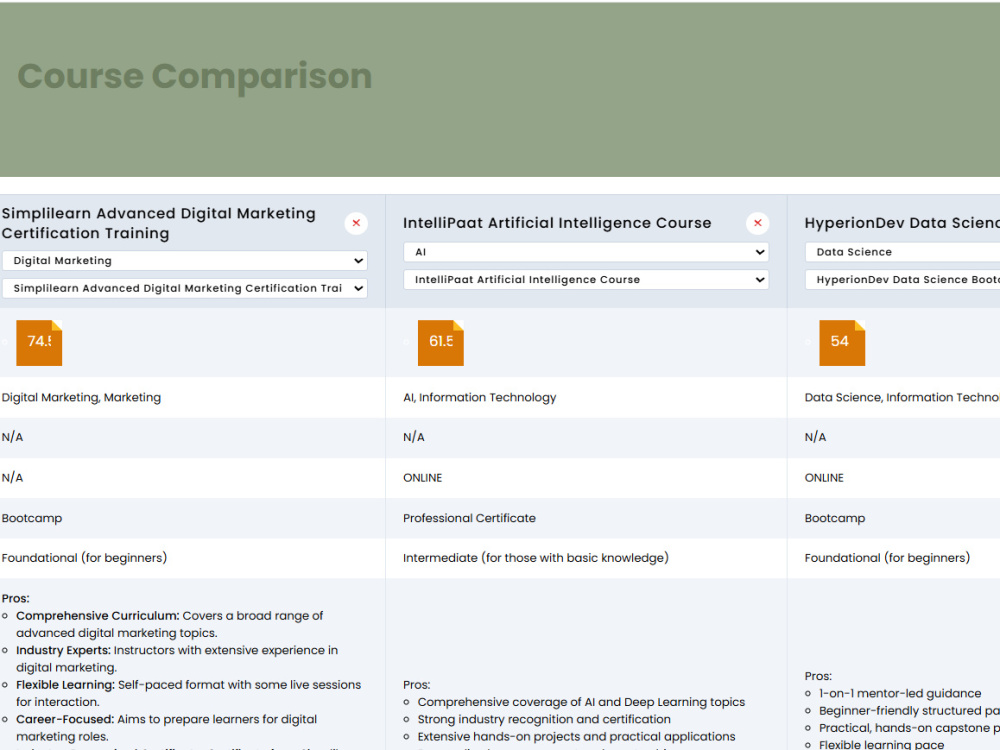
Task: Click 'Comprehensive coverage of AI and Deep Learning'
Action: coord(581,702)
